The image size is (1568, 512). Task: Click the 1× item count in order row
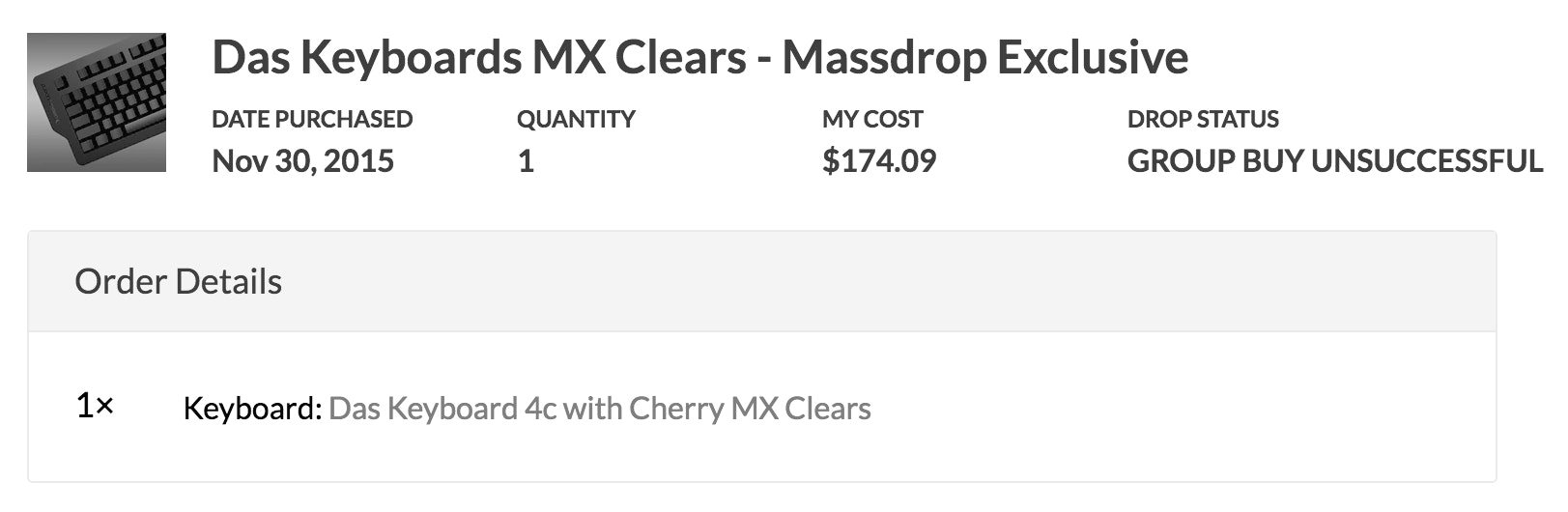(x=95, y=407)
